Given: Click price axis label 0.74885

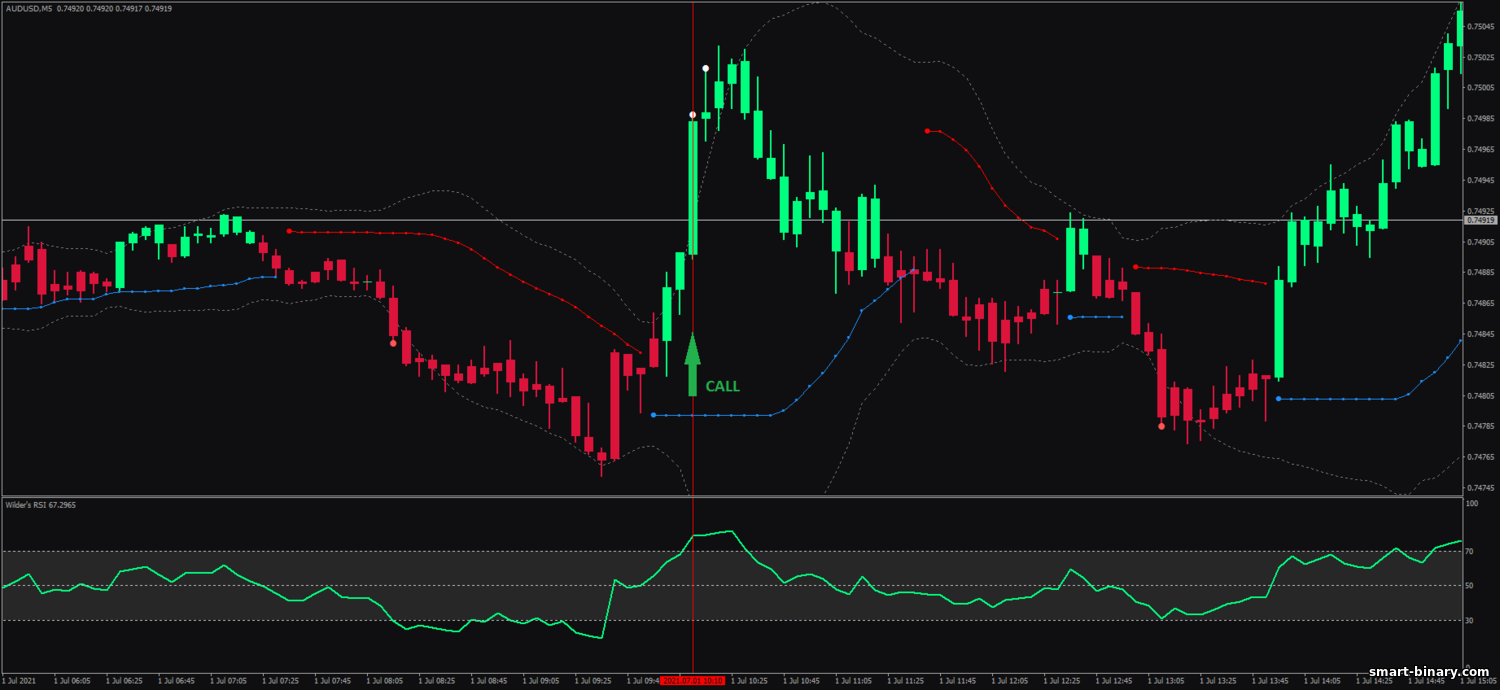Looking at the screenshot, I should coord(1482,272).
